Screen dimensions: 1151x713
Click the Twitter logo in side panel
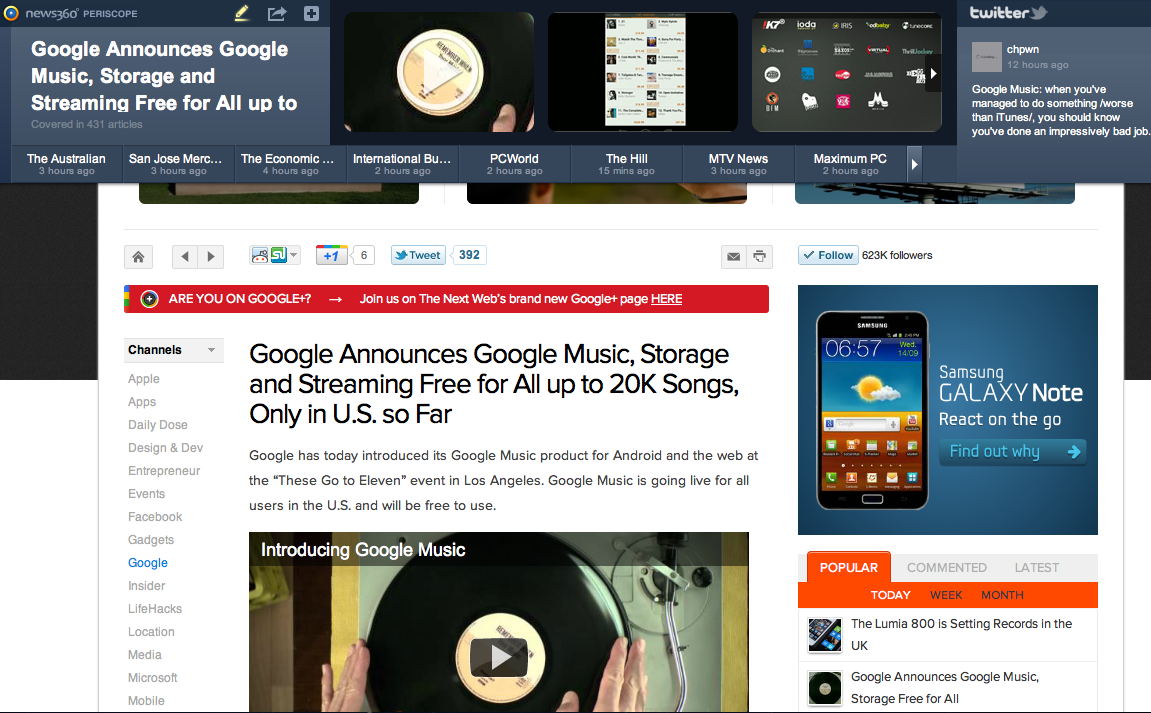(1009, 12)
